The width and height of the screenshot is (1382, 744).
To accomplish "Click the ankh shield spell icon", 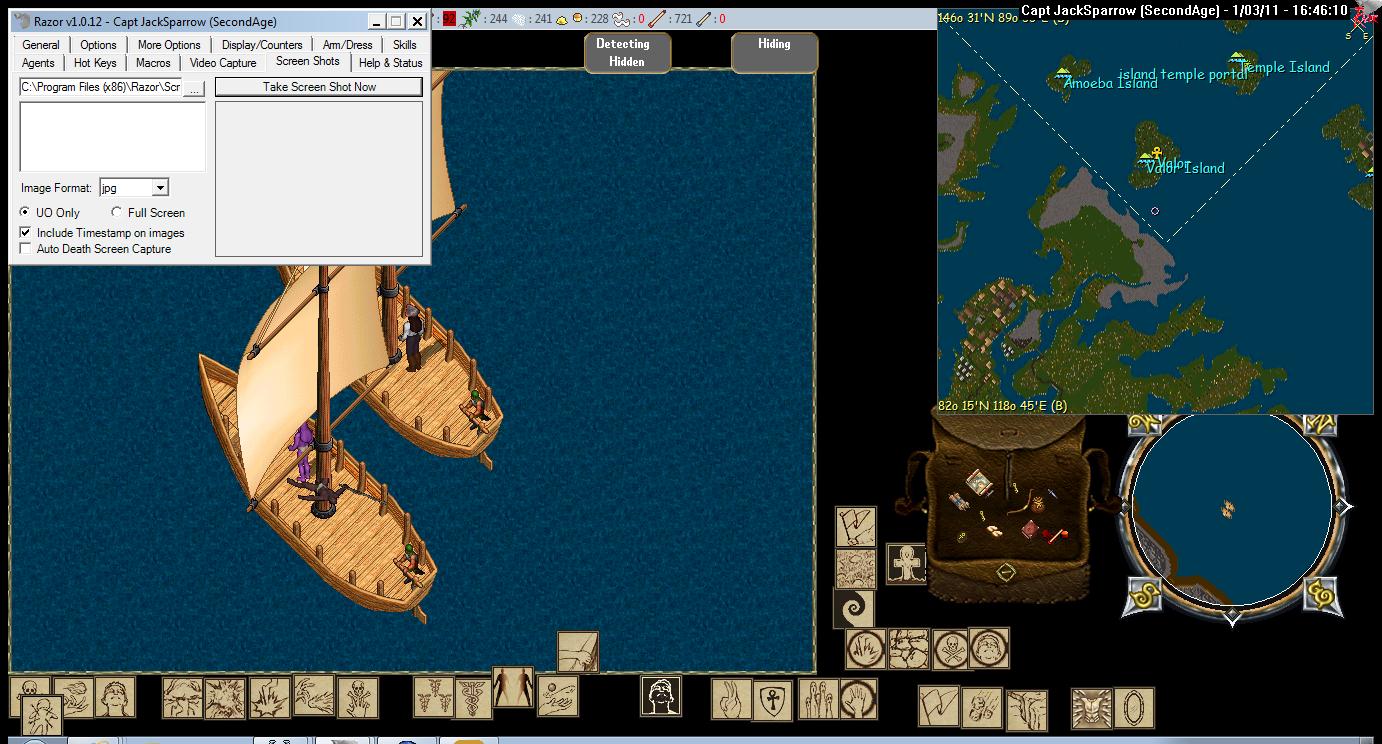I will coord(772,699).
